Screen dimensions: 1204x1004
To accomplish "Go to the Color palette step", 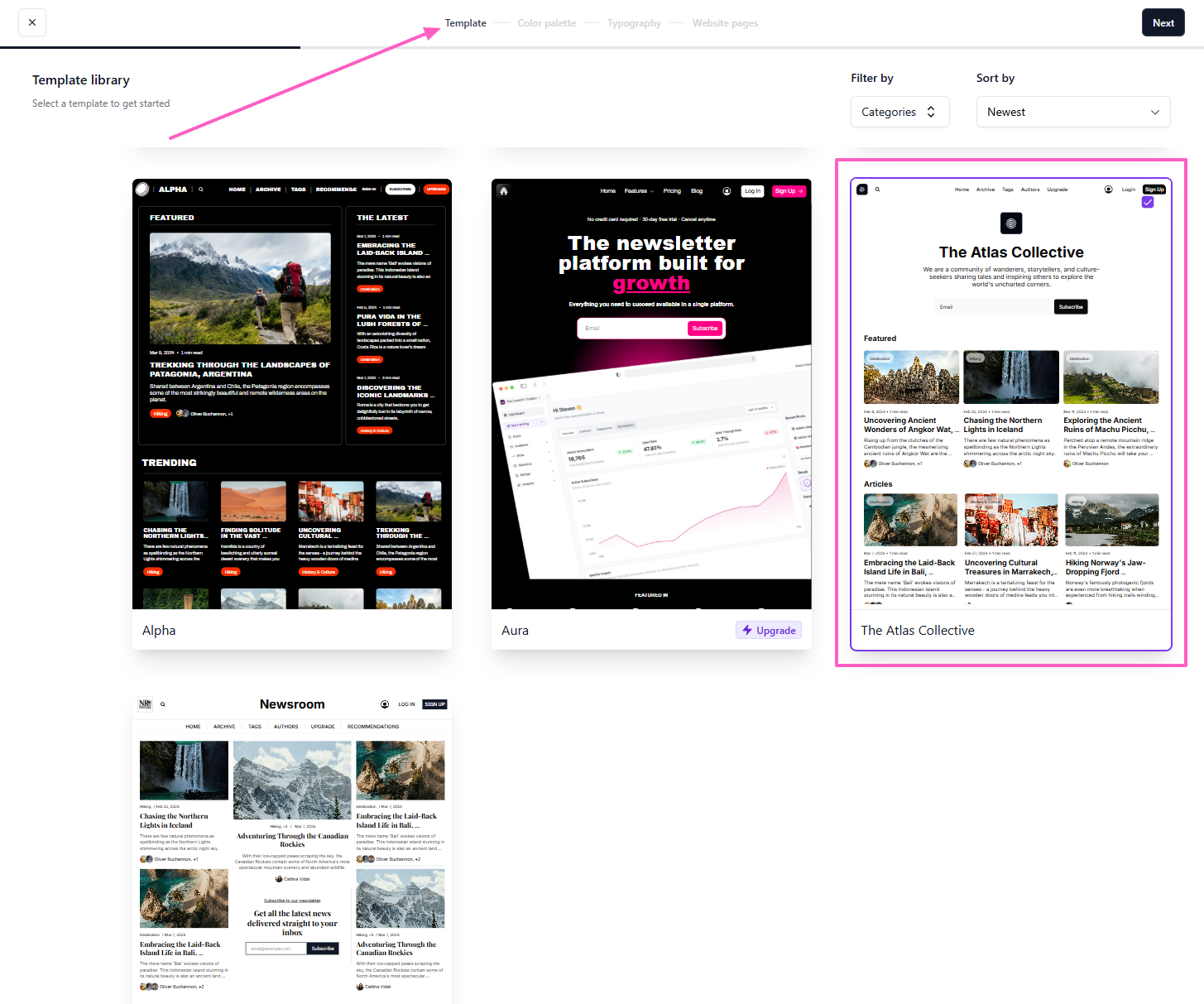I will [x=546, y=23].
